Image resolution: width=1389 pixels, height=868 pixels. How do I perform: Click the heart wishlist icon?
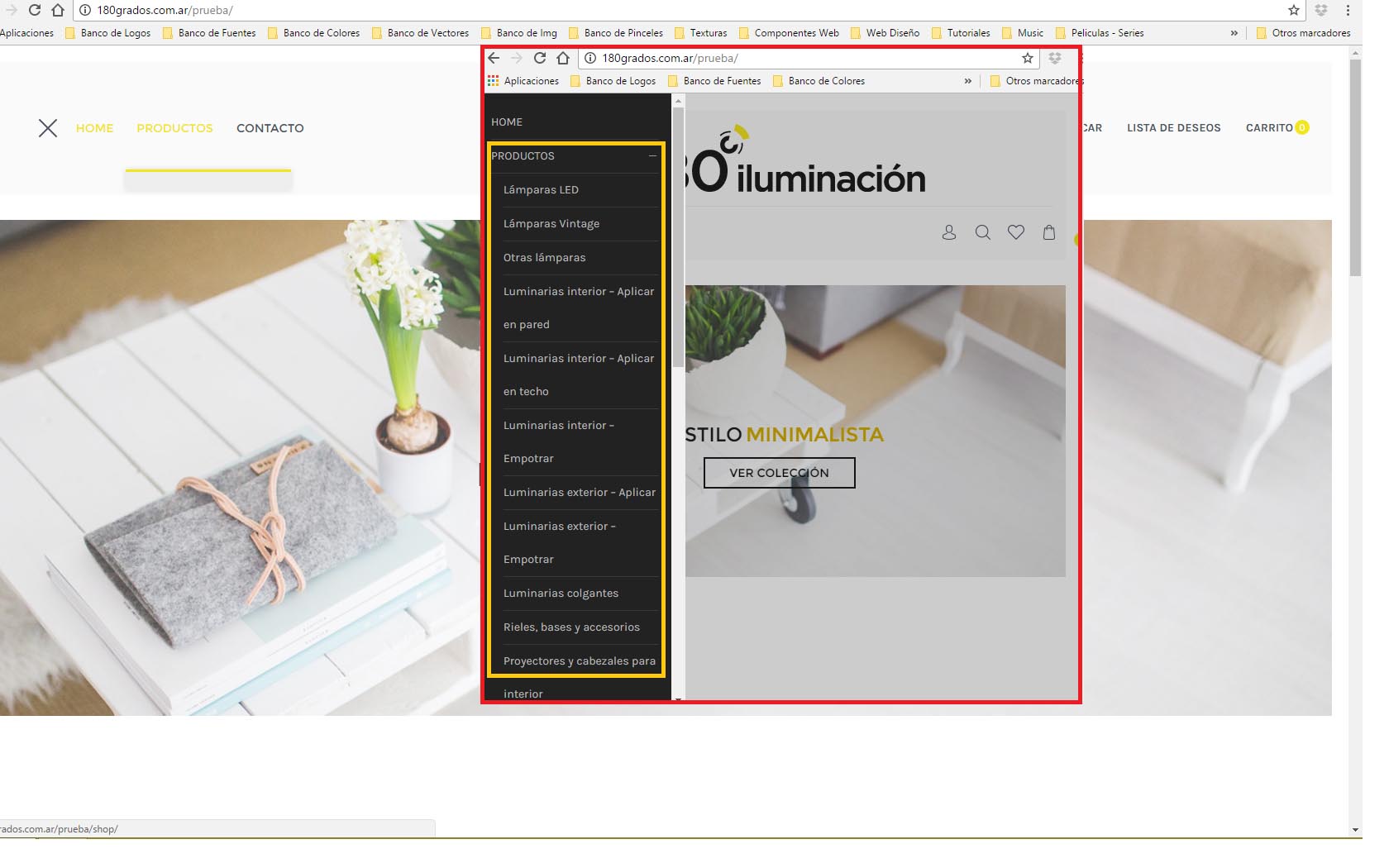click(x=1016, y=232)
